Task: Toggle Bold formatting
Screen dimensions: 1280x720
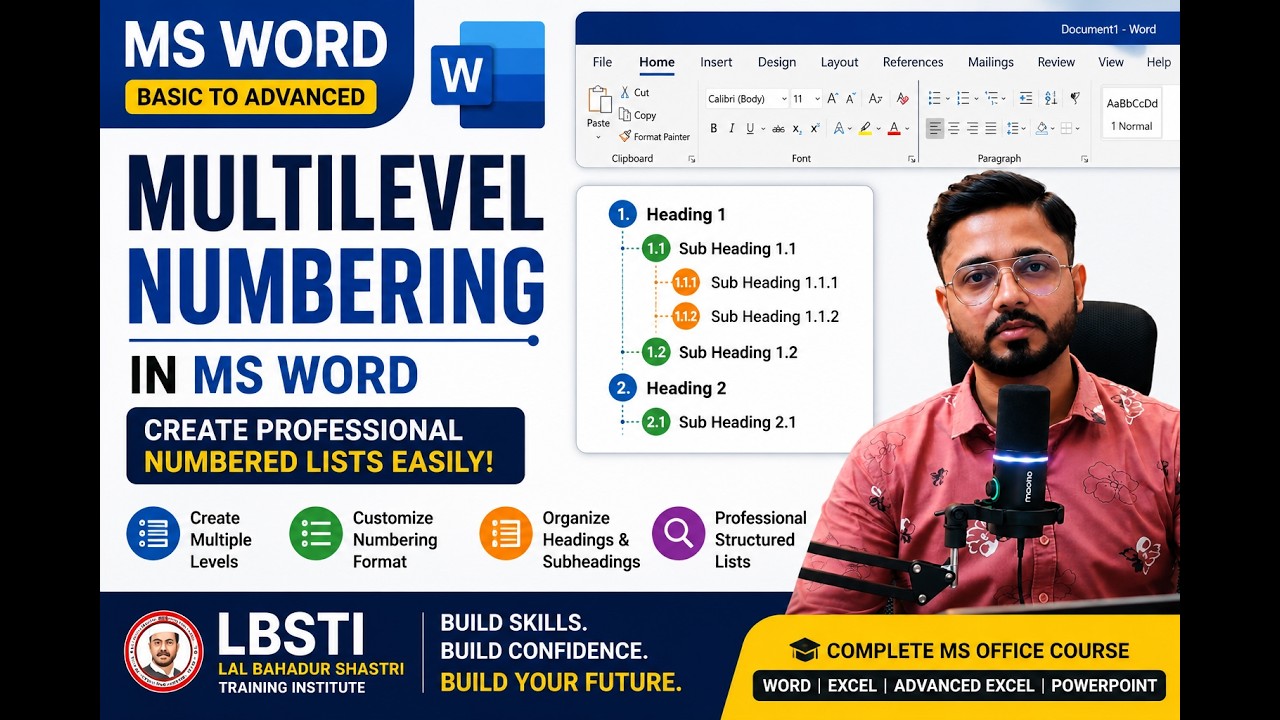Action: pyautogui.click(x=714, y=128)
